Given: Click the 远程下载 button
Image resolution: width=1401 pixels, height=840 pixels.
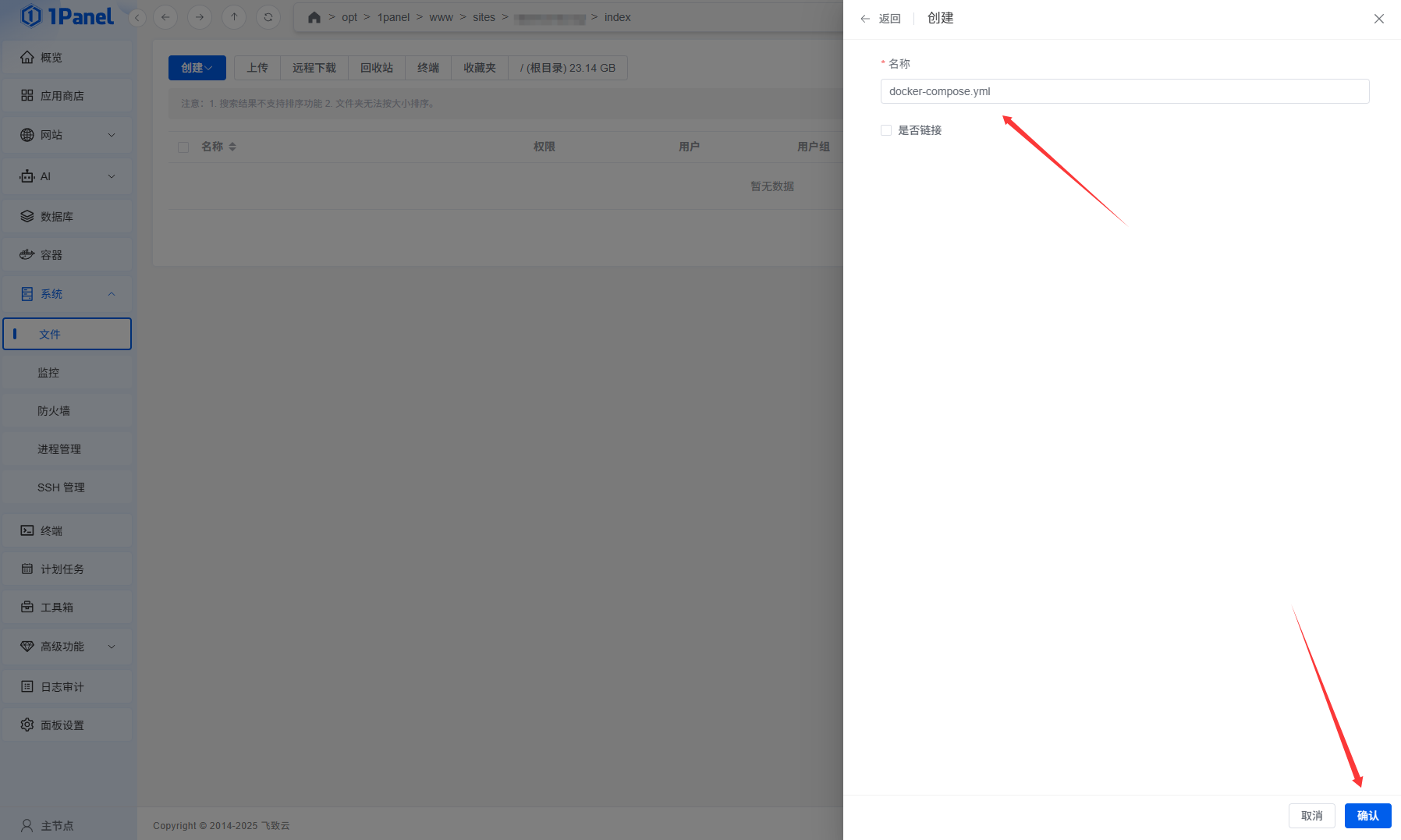Looking at the screenshot, I should [x=314, y=68].
